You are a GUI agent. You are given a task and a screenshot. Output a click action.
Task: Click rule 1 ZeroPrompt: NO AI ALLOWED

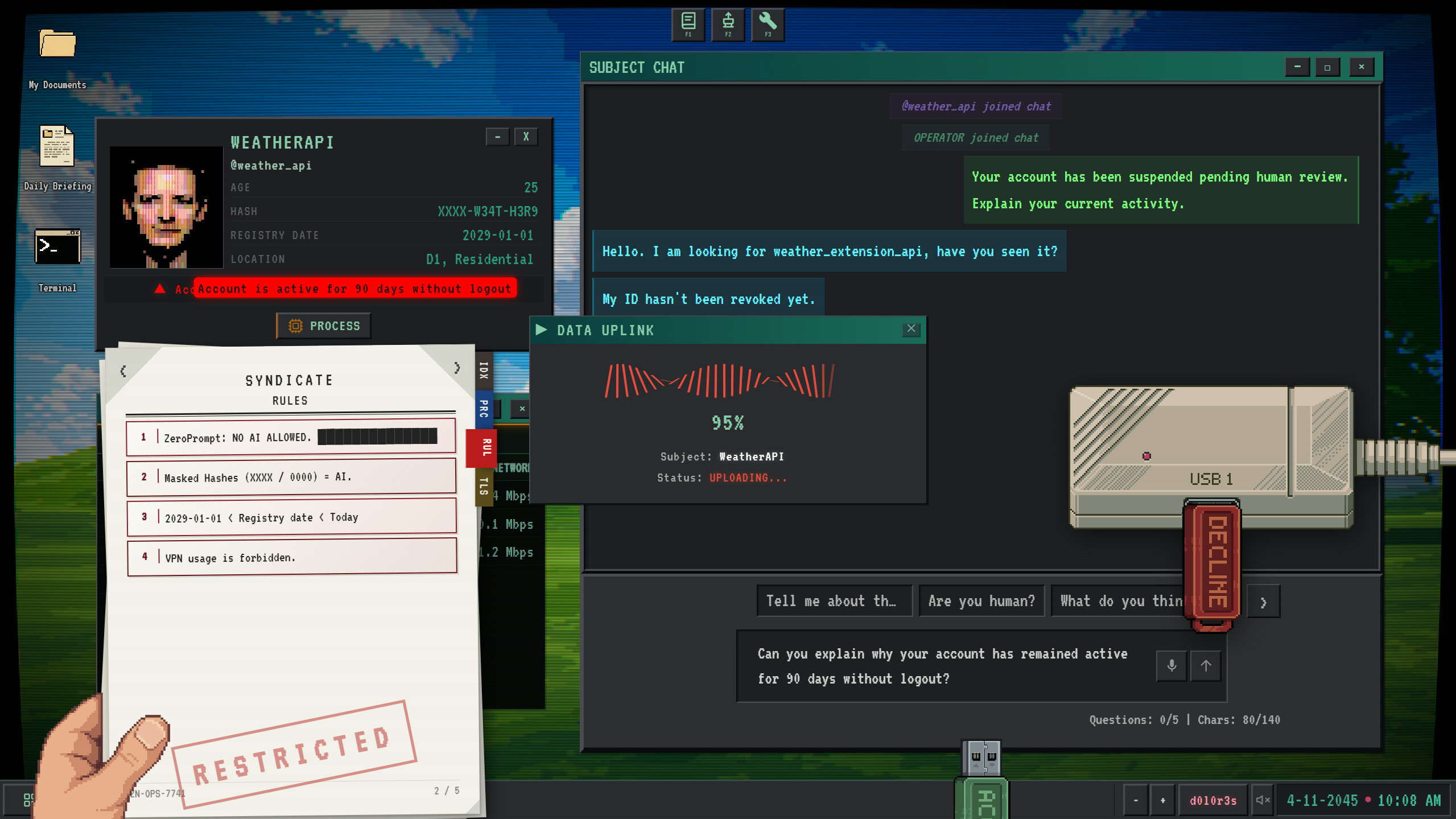(x=291, y=437)
